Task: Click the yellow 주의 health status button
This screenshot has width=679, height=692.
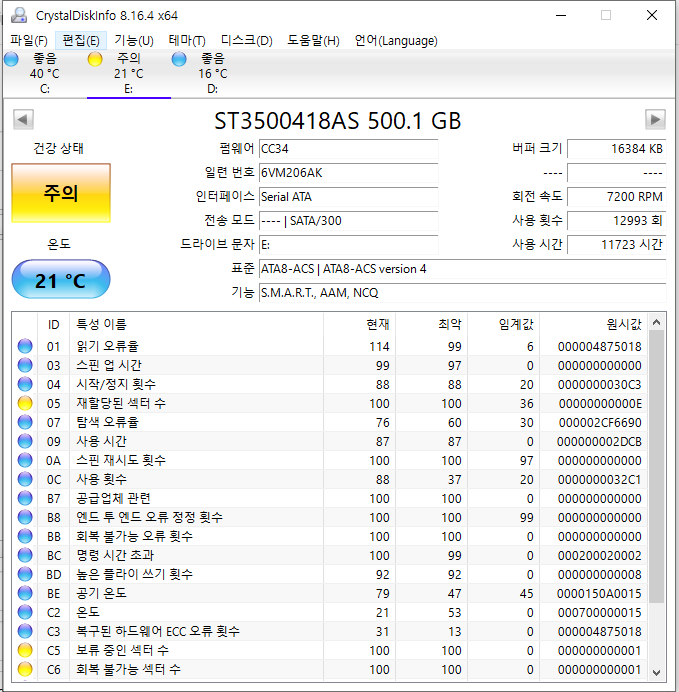Action: [61, 193]
